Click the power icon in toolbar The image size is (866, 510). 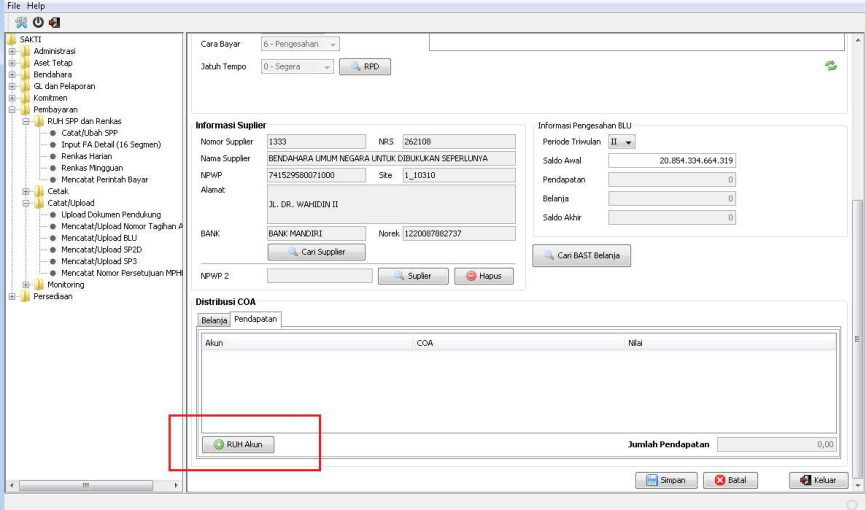[37, 22]
